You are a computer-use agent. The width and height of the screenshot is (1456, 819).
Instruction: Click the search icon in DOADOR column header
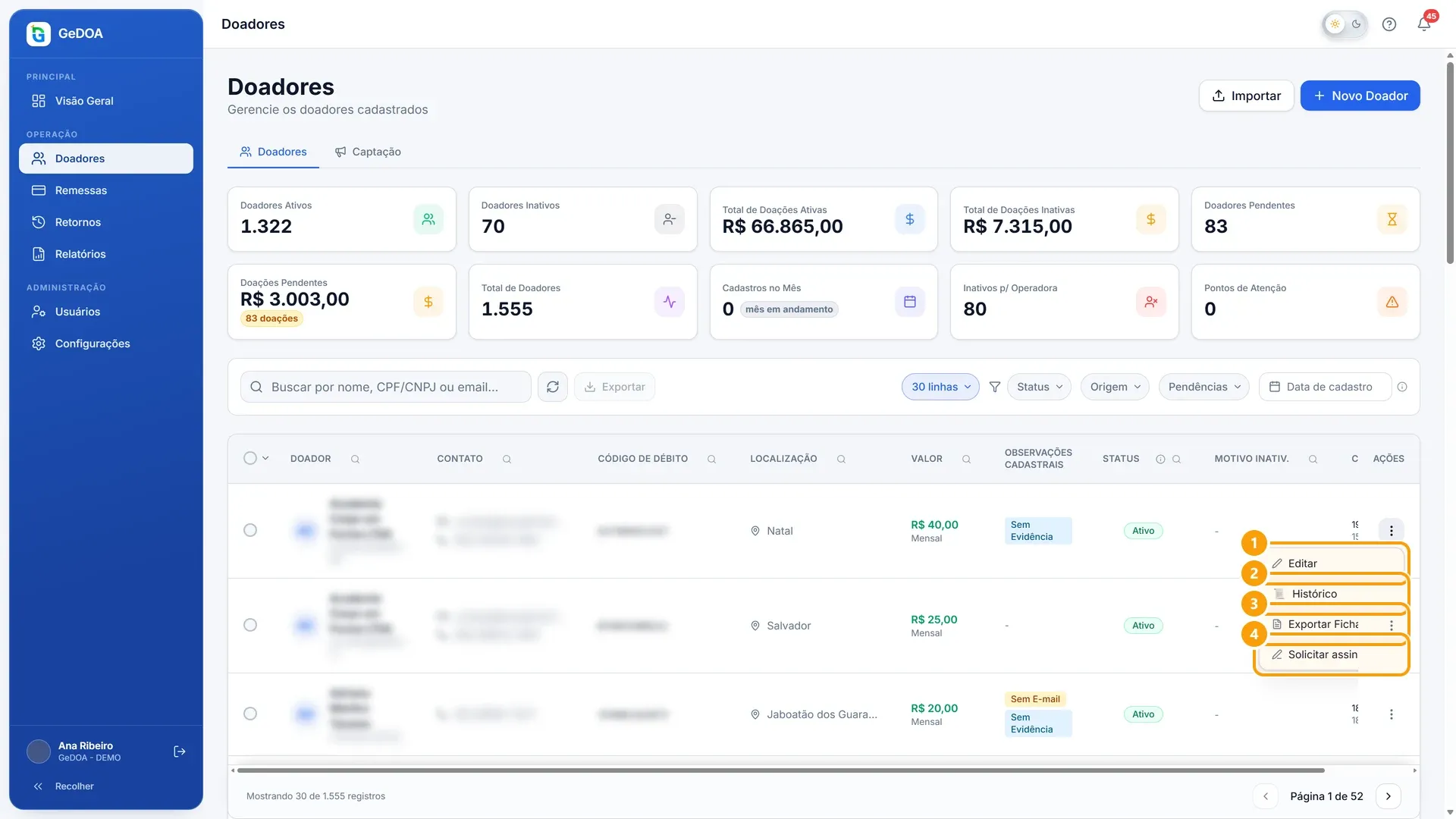click(x=355, y=459)
